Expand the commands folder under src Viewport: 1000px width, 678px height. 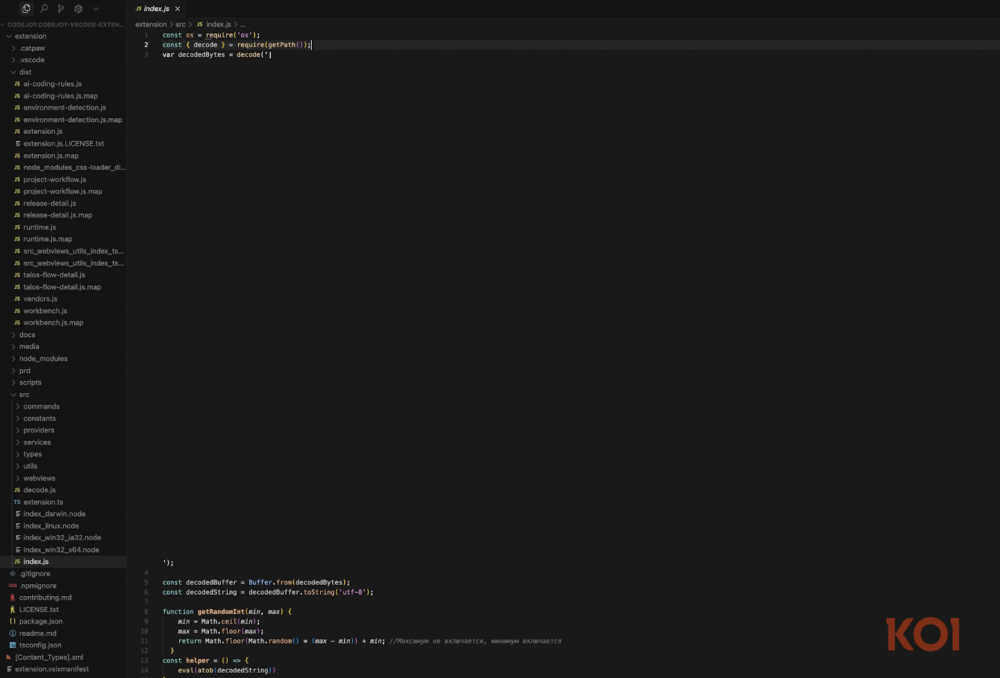41,406
